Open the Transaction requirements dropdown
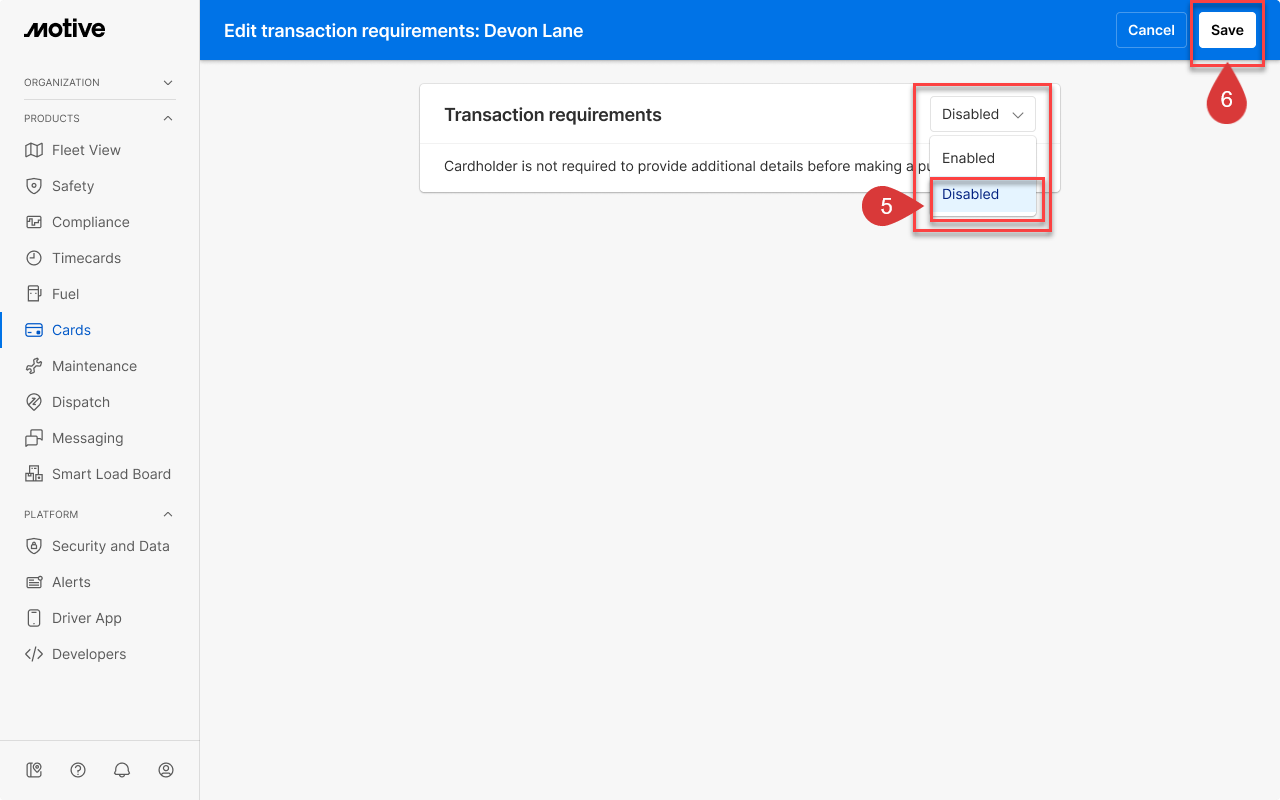Viewport: 1280px width, 800px height. point(983,114)
